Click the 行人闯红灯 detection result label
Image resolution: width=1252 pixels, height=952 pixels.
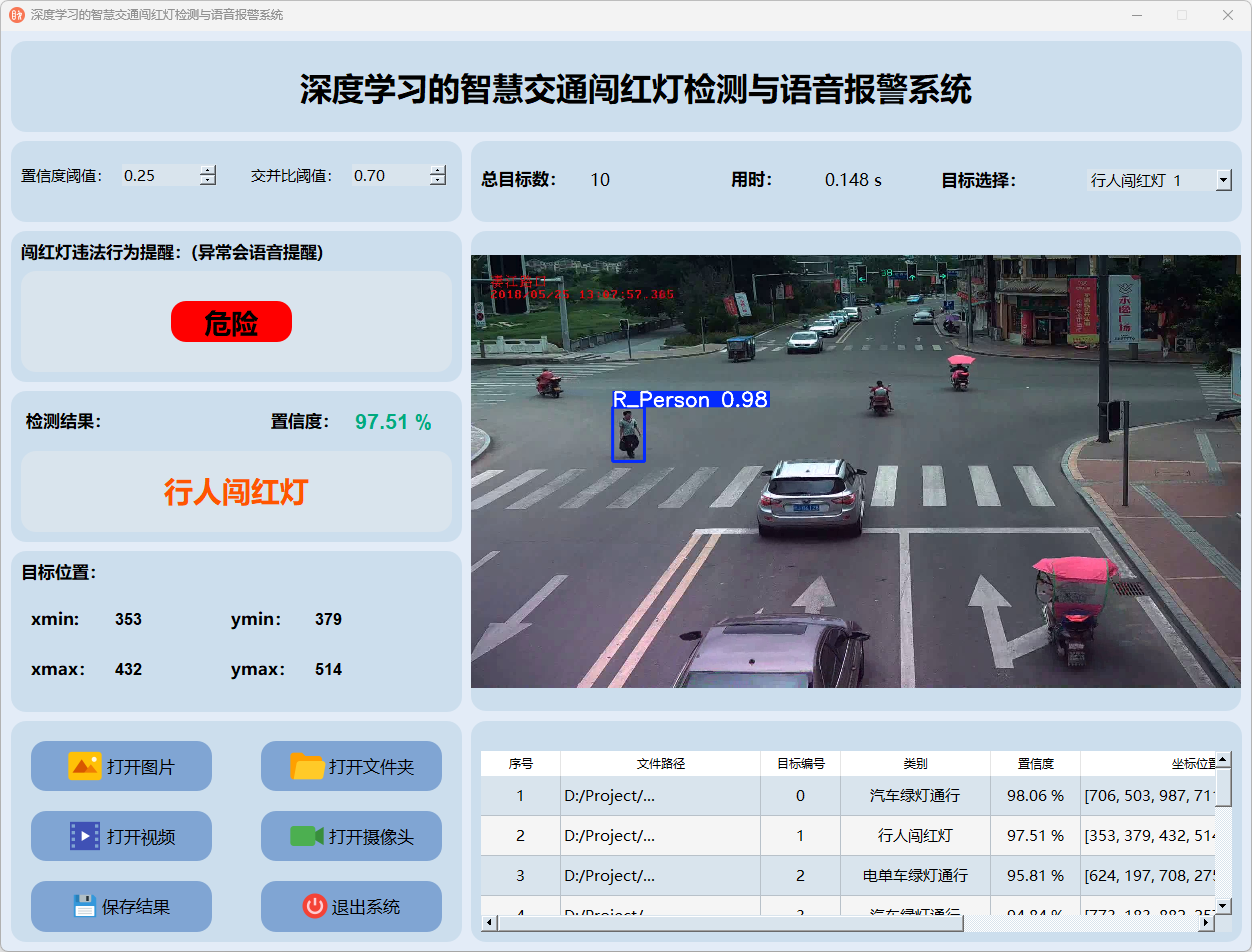pyautogui.click(x=236, y=492)
